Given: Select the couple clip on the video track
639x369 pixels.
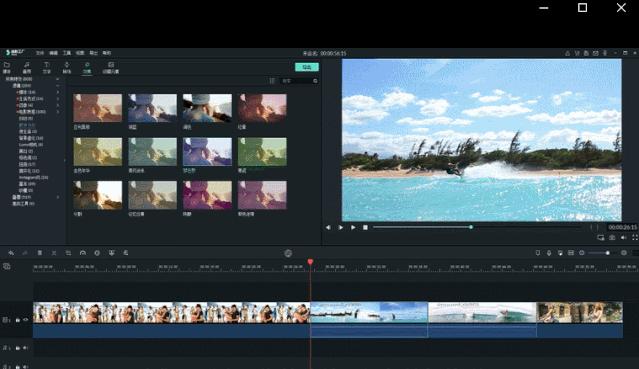Looking at the screenshot, I should click(171, 320).
